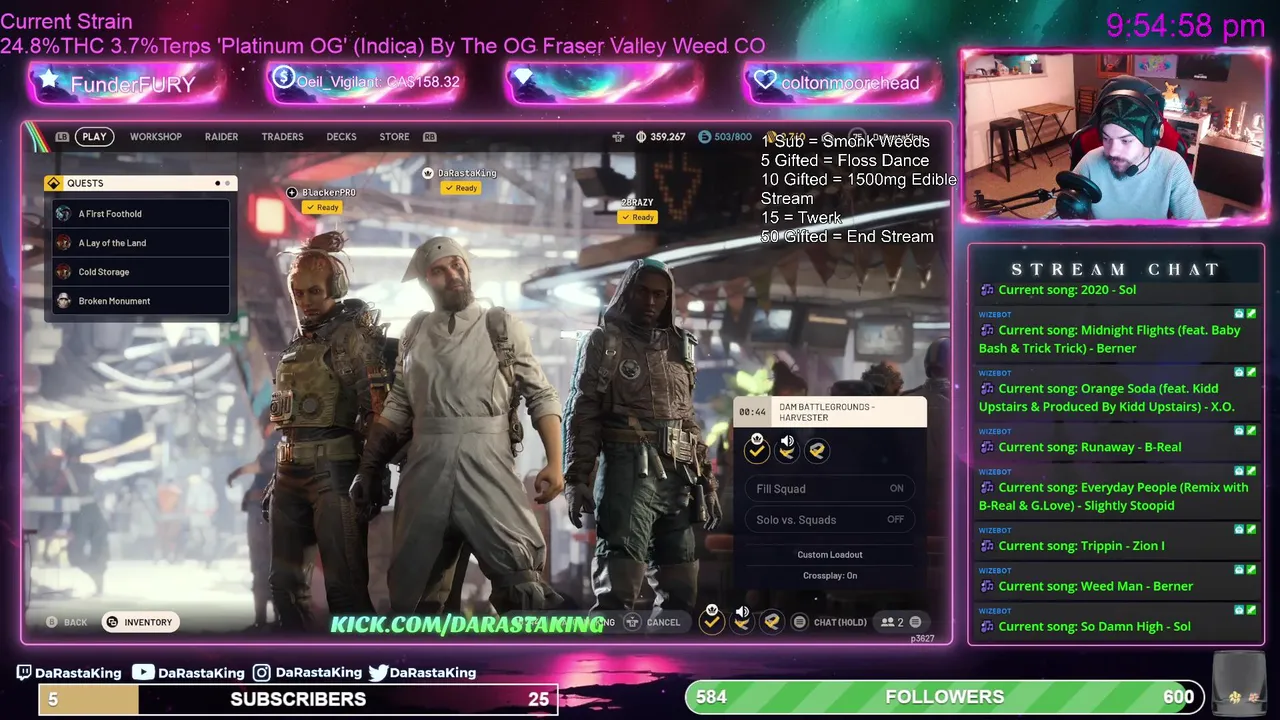The image size is (1280, 720).
Task: Click the SUBSCRIBERS goal progress bar
Action: [x=298, y=699]
